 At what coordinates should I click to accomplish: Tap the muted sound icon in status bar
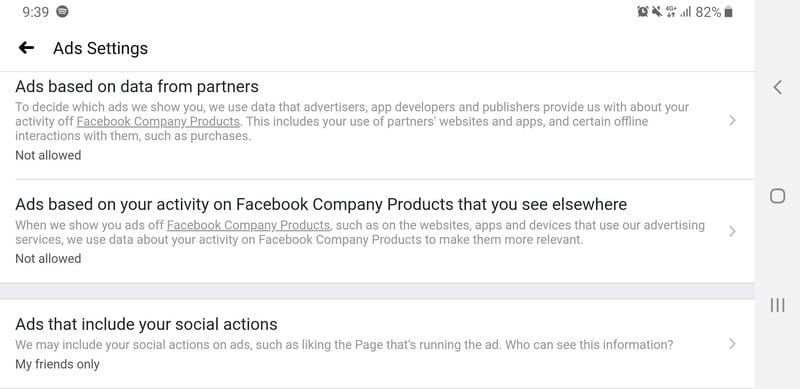pos(657,12)
